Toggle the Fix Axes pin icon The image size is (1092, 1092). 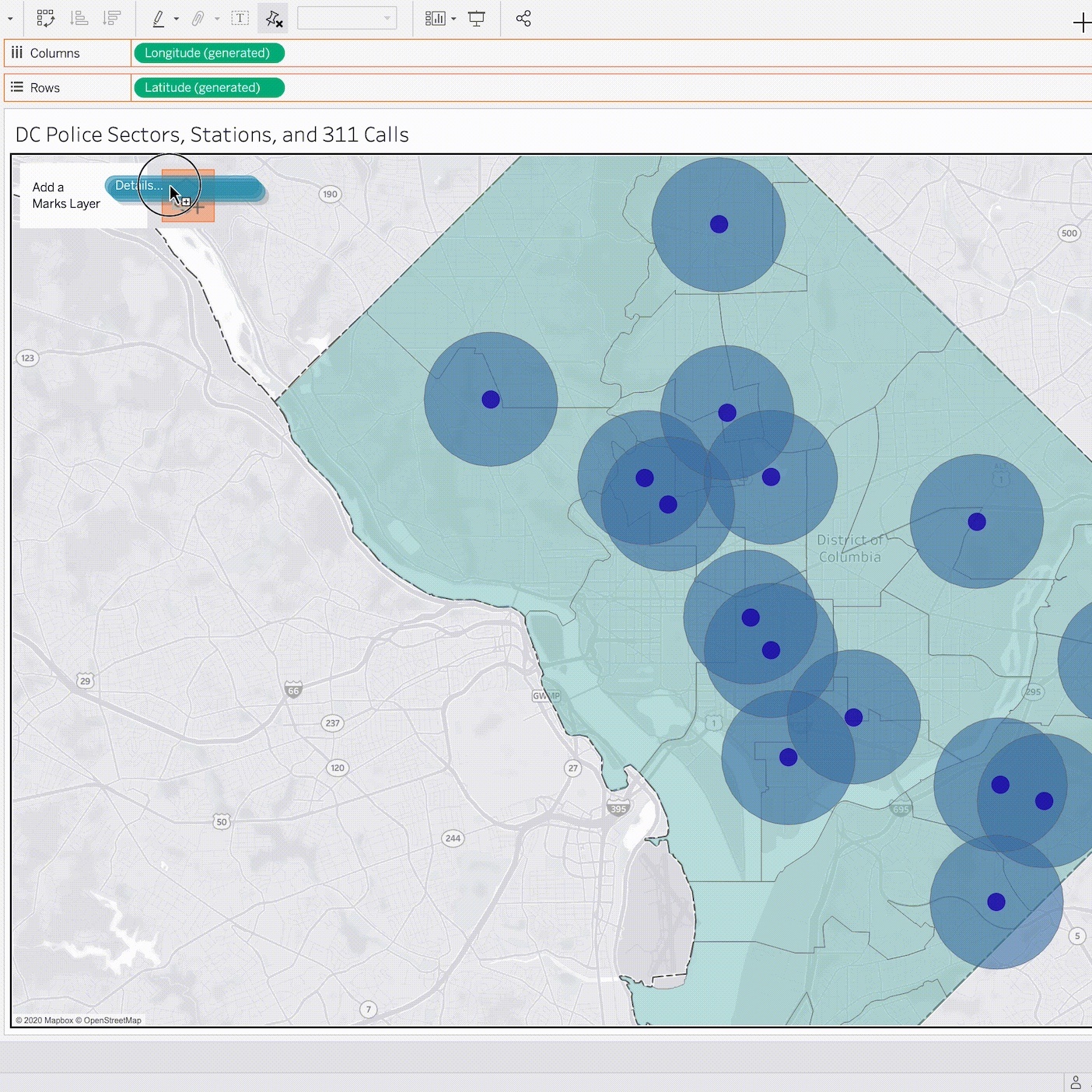pyautogui.click(x=273, y=19)
